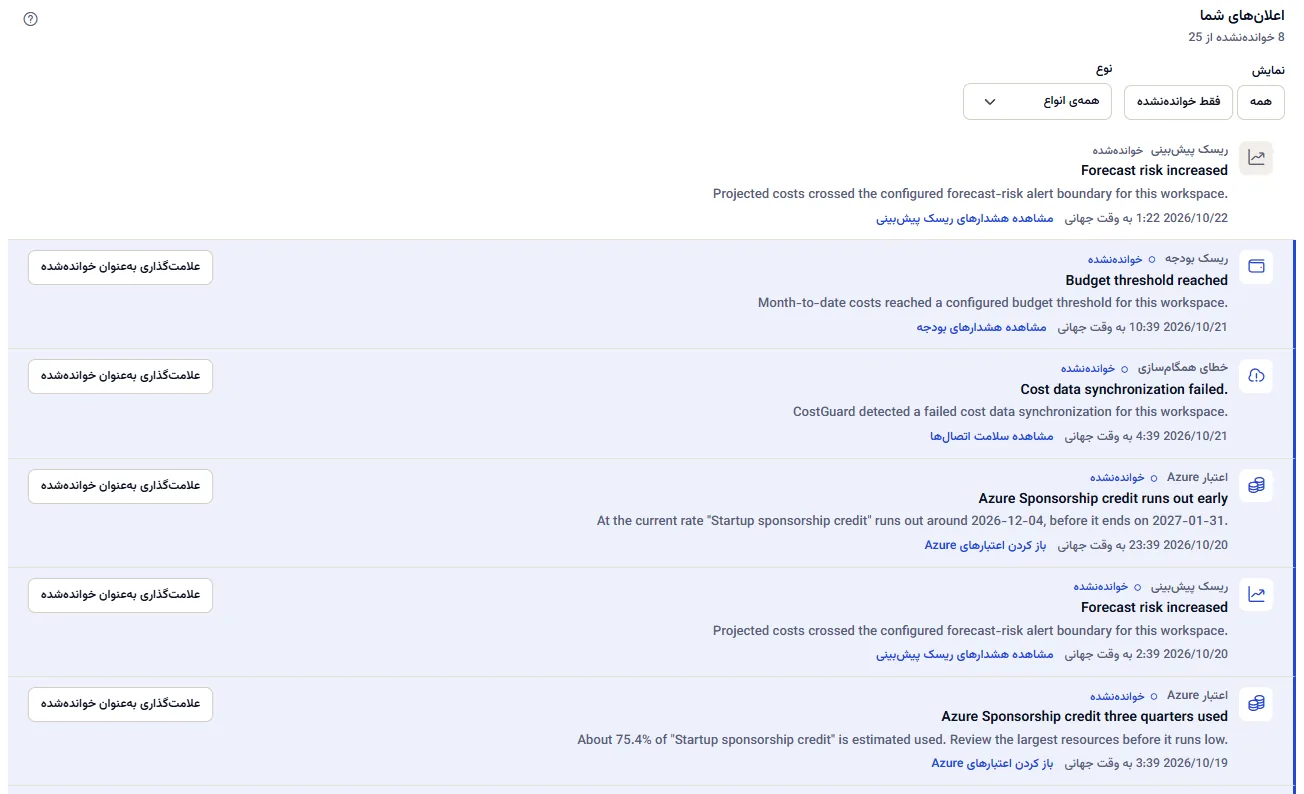
Task: Open the help question mark icon
Action: pos(30,19)
